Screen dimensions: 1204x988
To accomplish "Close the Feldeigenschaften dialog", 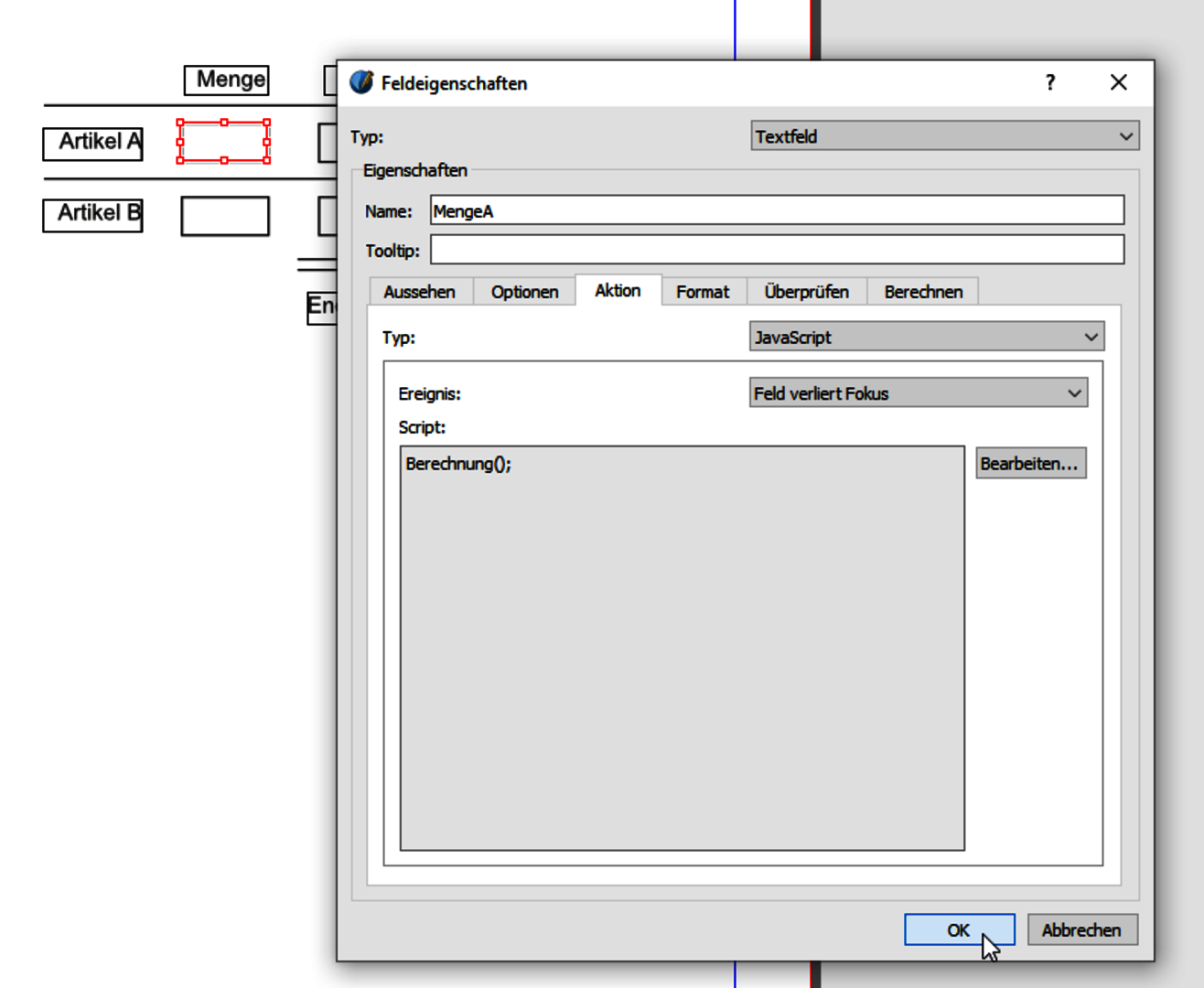I will 1118,82.
